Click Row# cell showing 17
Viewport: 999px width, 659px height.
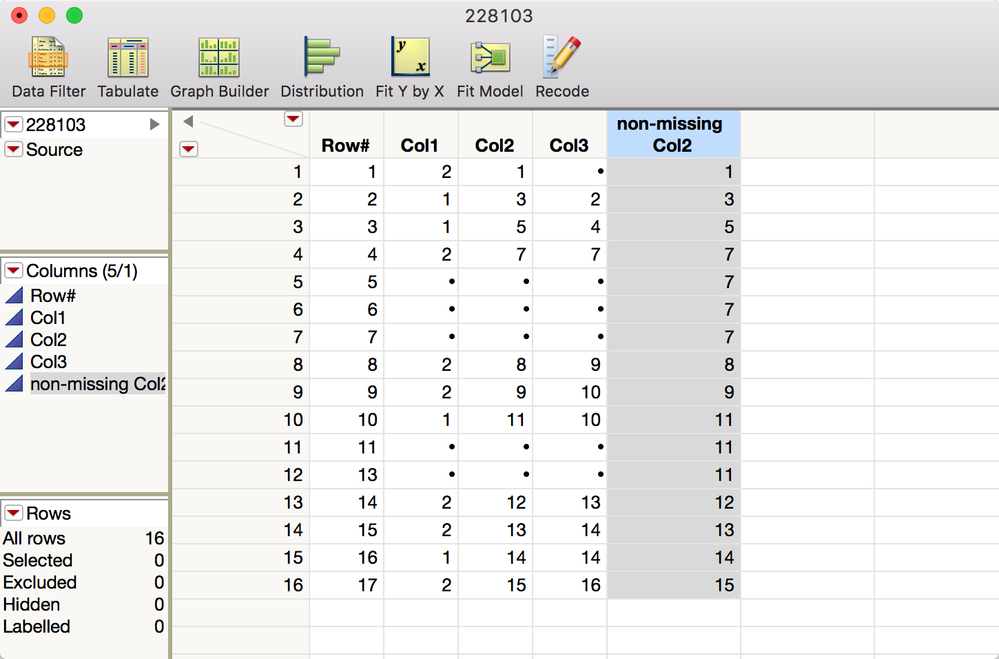click(x=346, y=585)
